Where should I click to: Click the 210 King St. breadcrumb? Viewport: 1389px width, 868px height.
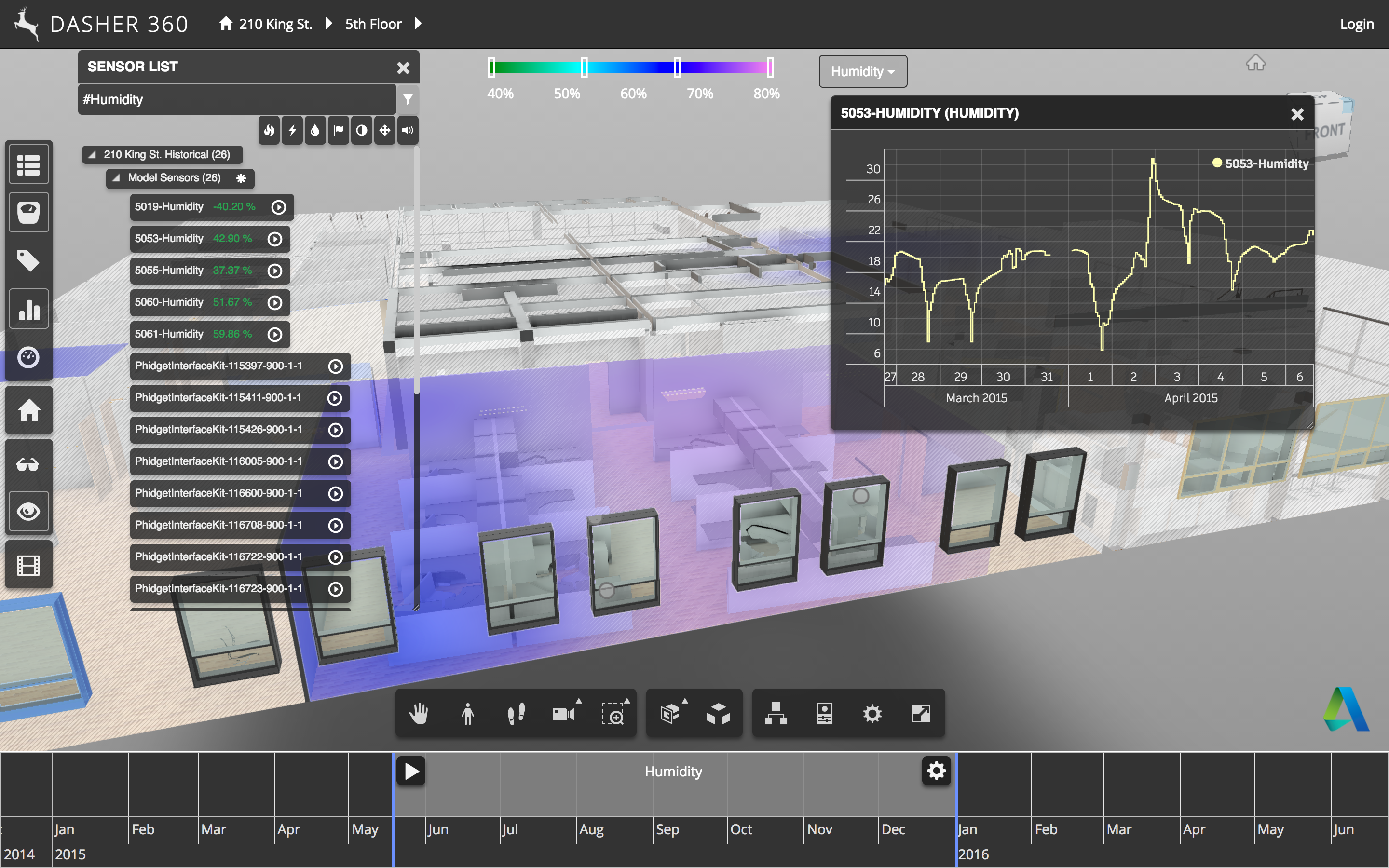(275, 24)
